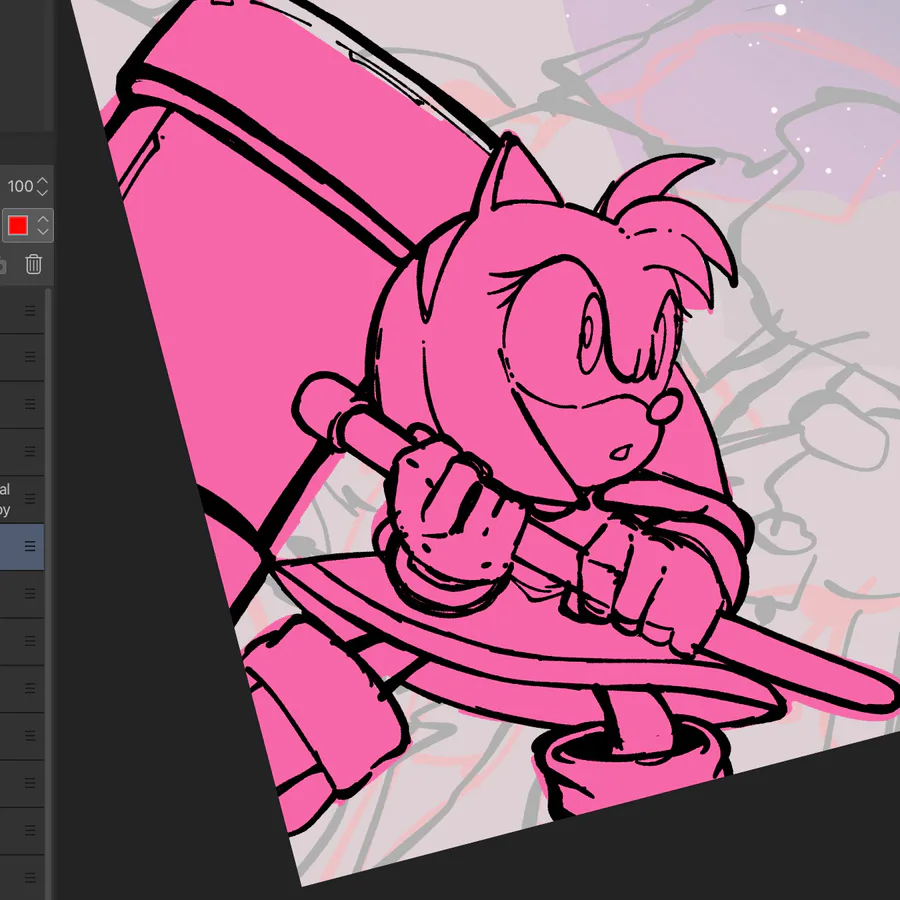900x900 pixels.
Task: Click the up arrow beside red swatch
Action: [x=43, y=219]
